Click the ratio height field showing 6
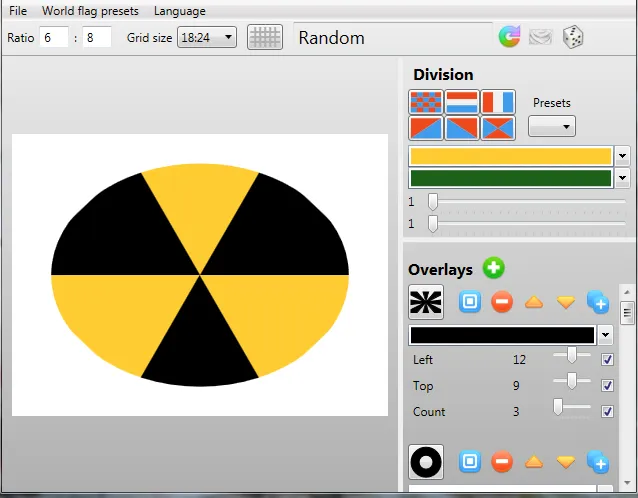Image resolution: width=638 pixels, height=498 pixels. click(x=54, y=37)
